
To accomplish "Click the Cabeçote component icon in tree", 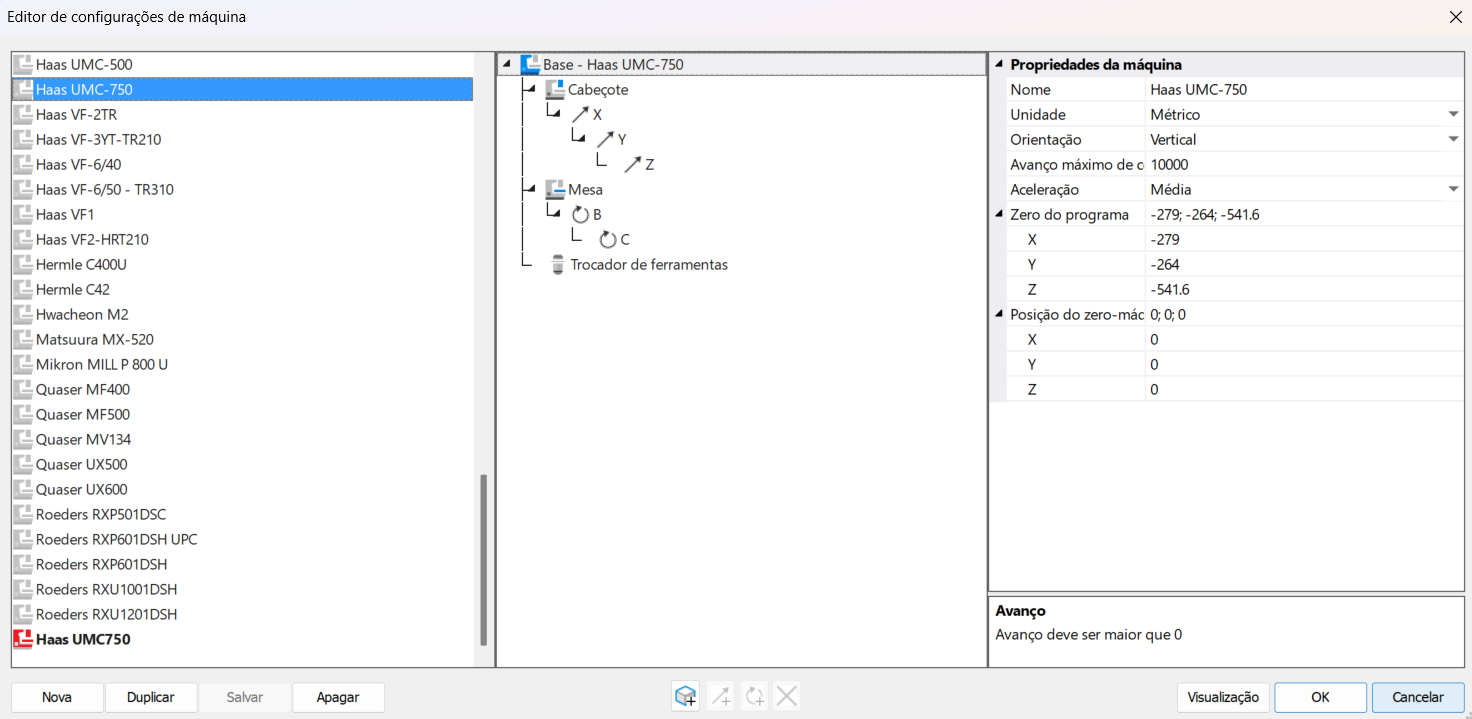I will point(555,89).
